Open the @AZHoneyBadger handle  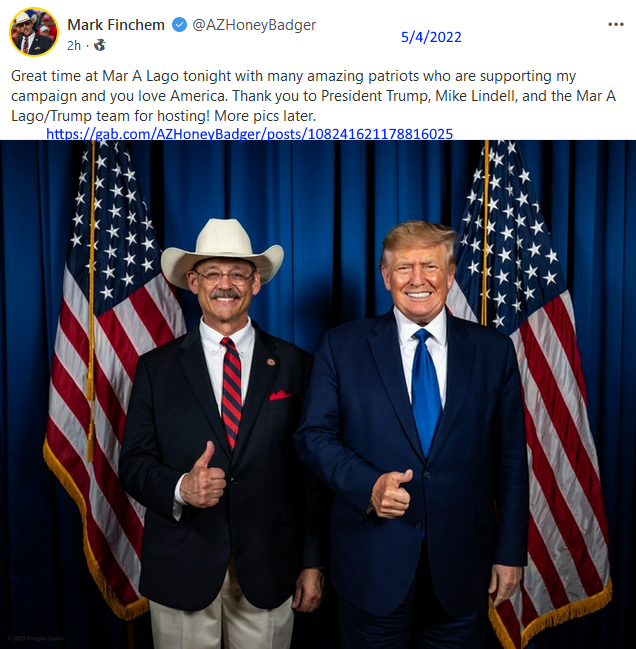click(x=254, y=25)
